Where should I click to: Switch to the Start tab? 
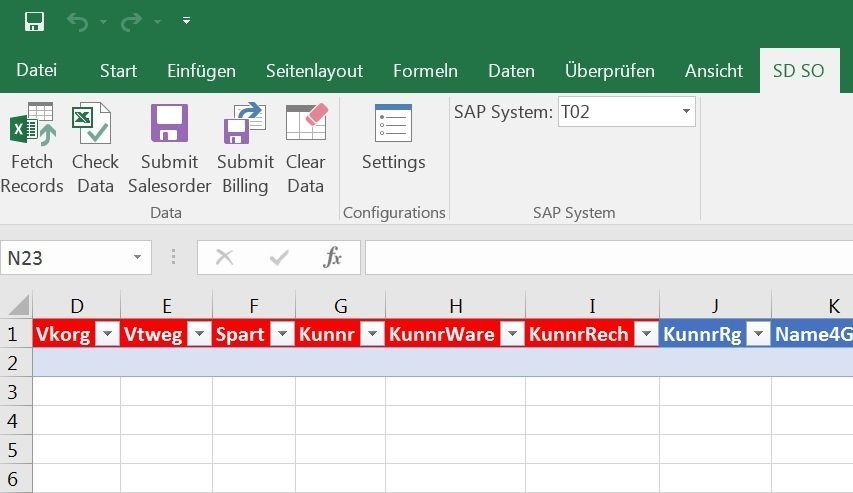118,71
